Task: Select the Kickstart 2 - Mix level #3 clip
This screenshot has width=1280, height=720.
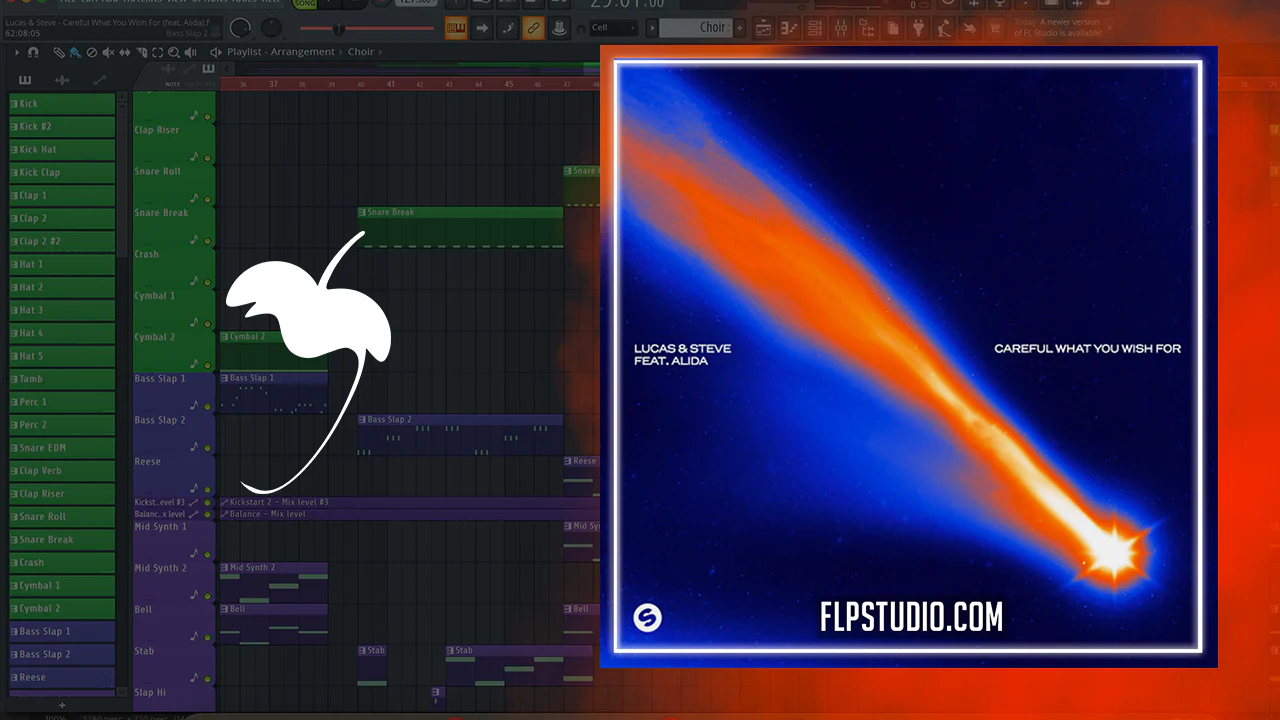Action: (409, 502)
